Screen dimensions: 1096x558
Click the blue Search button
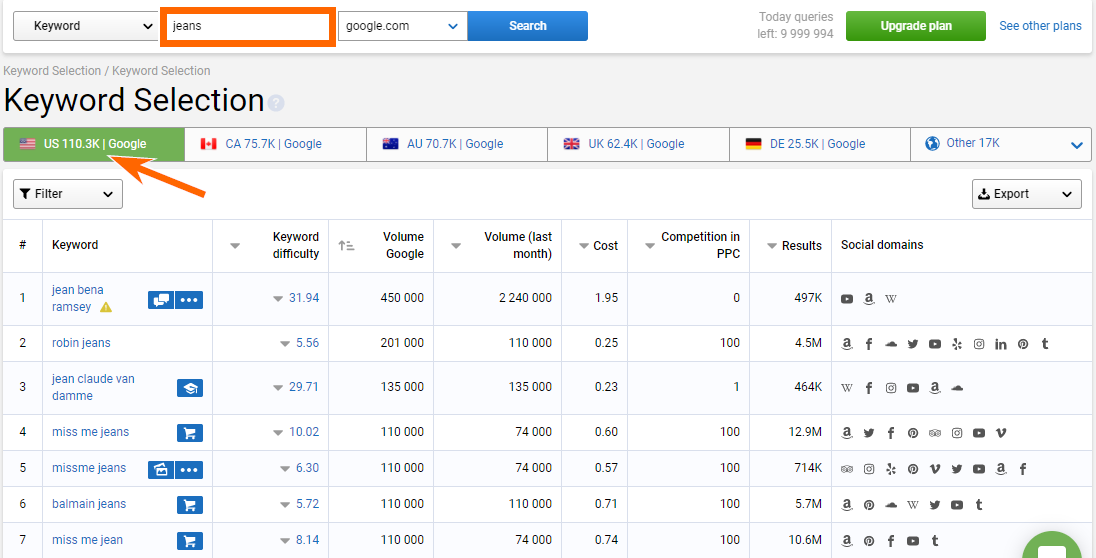tap(528, 26)
